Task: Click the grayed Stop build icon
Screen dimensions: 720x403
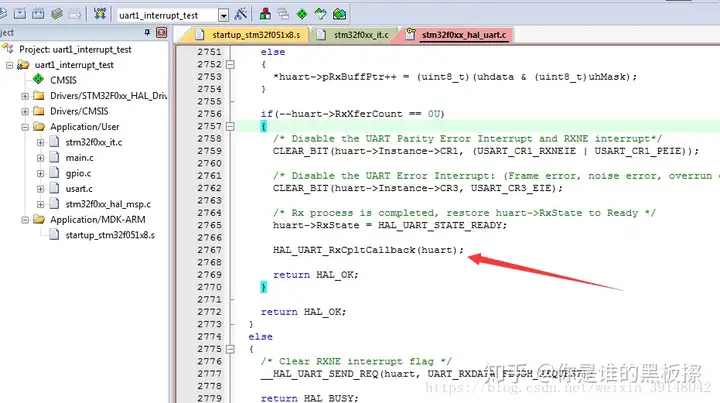Action: click(x=74, y=14)
